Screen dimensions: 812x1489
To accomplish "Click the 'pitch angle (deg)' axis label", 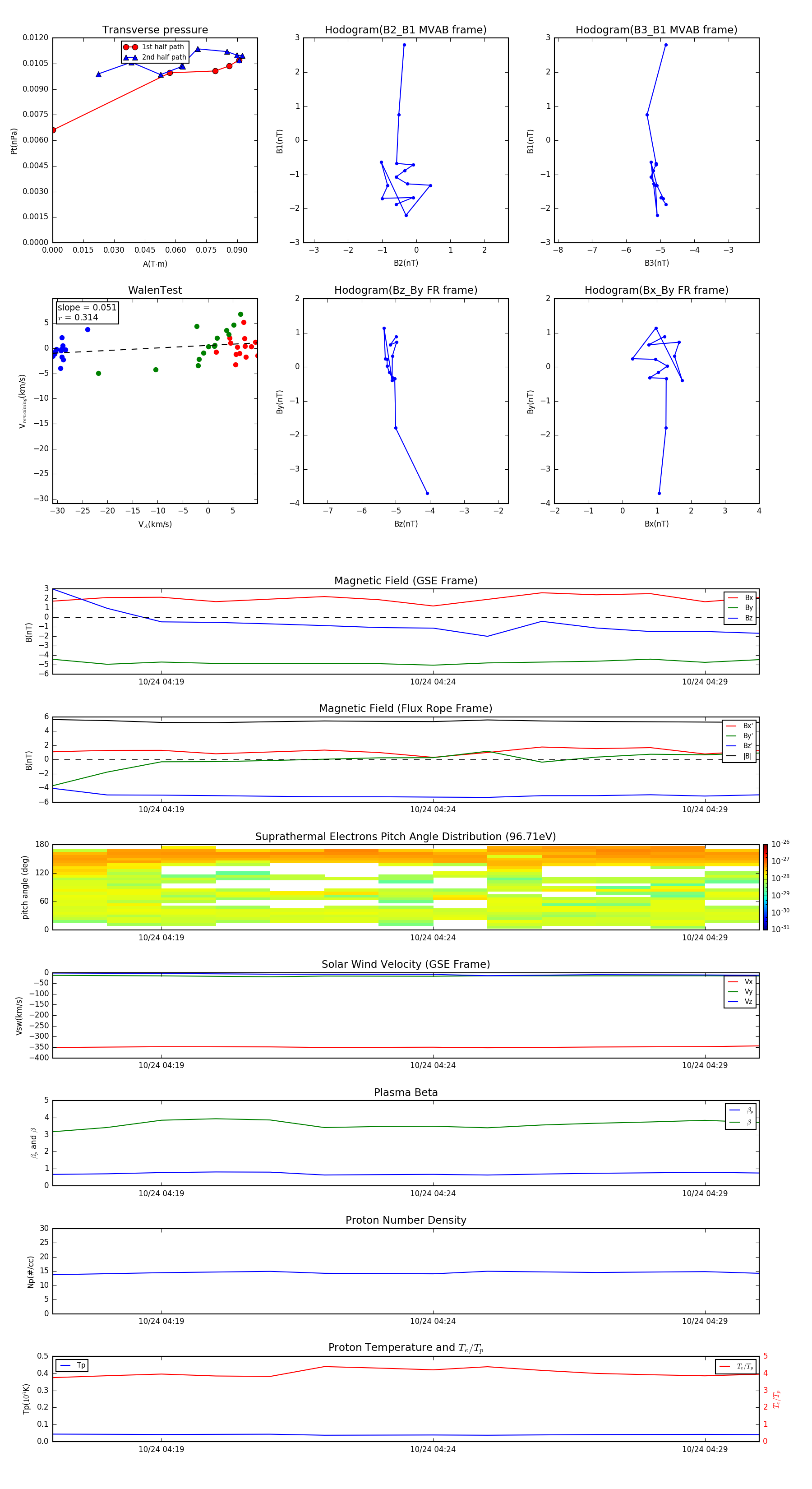I will (25, 887).
